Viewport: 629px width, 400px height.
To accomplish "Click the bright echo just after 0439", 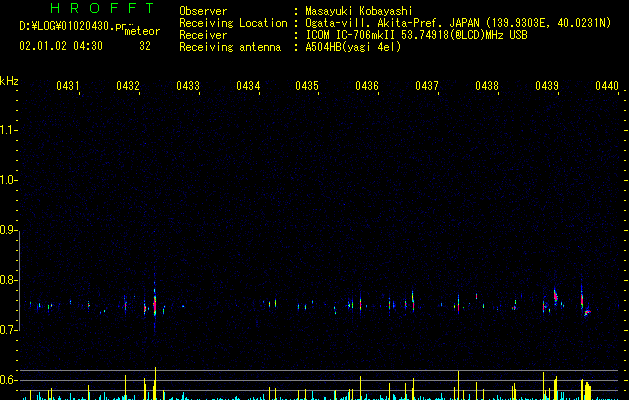I will coord(556,296).
